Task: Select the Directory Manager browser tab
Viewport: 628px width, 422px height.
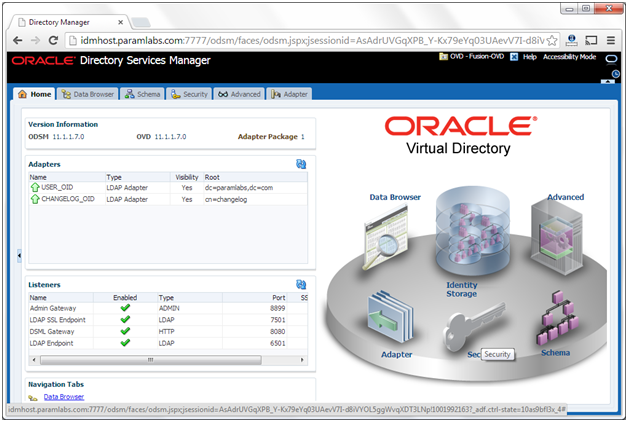Action: click(x=68, y=22)
